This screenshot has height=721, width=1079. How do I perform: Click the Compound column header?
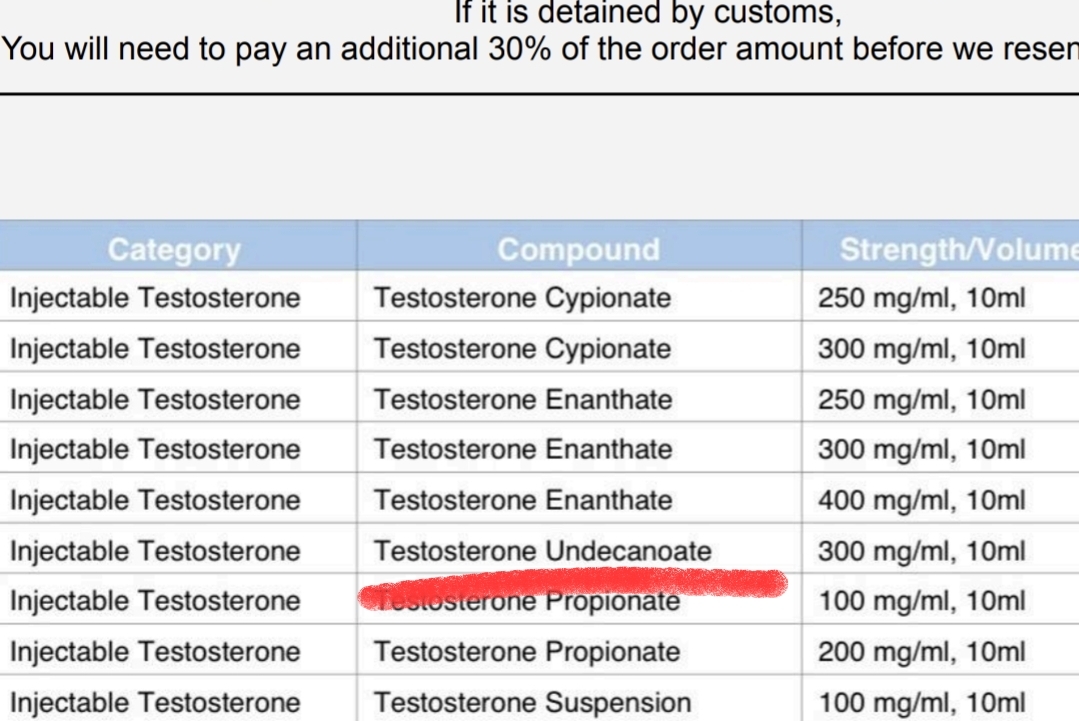point(578,249)
